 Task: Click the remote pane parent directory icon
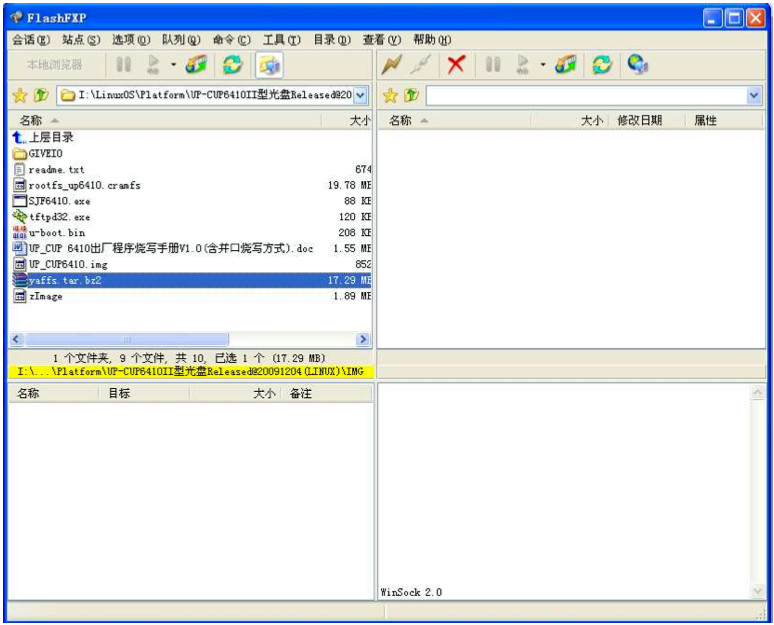(411, 95)
